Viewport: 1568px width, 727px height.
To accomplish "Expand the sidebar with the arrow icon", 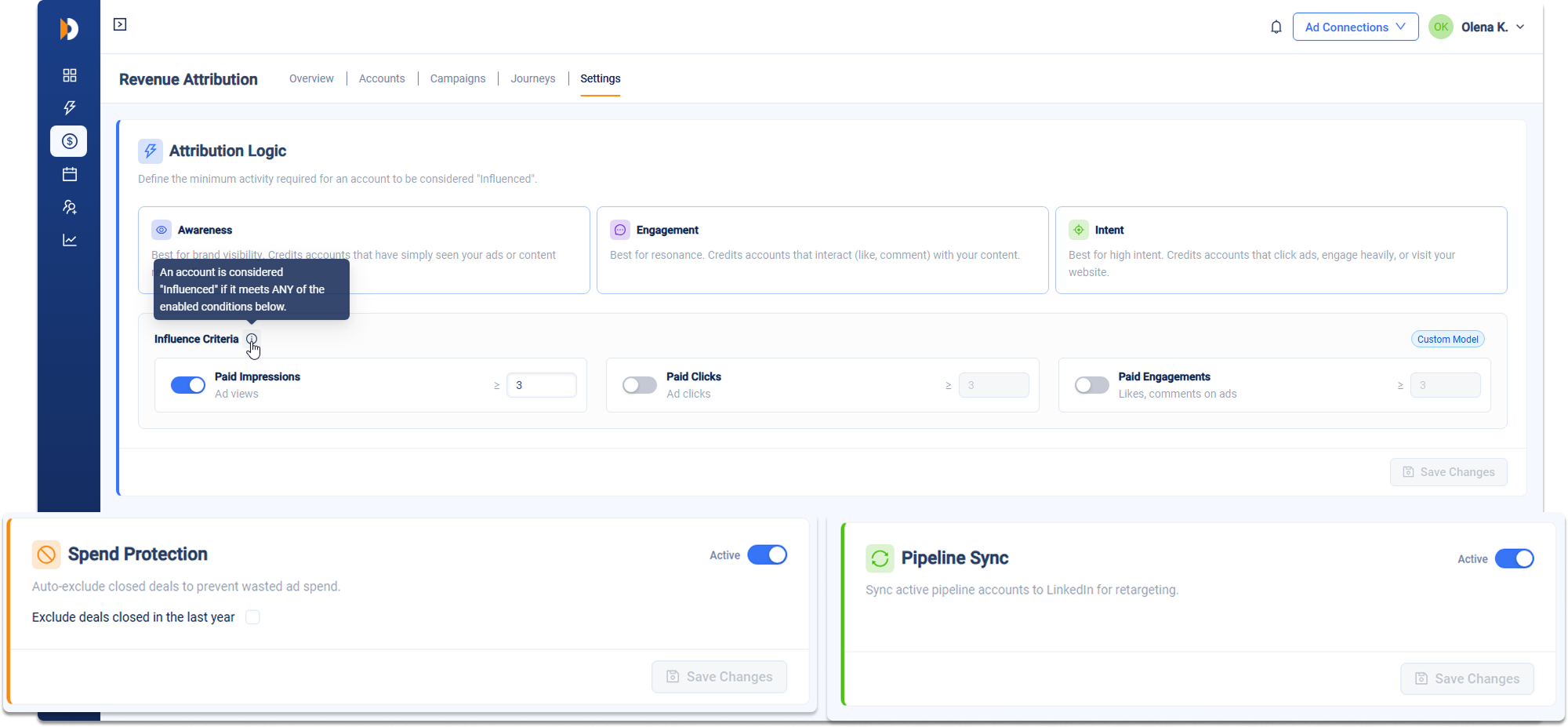I will tap(120, 24).
